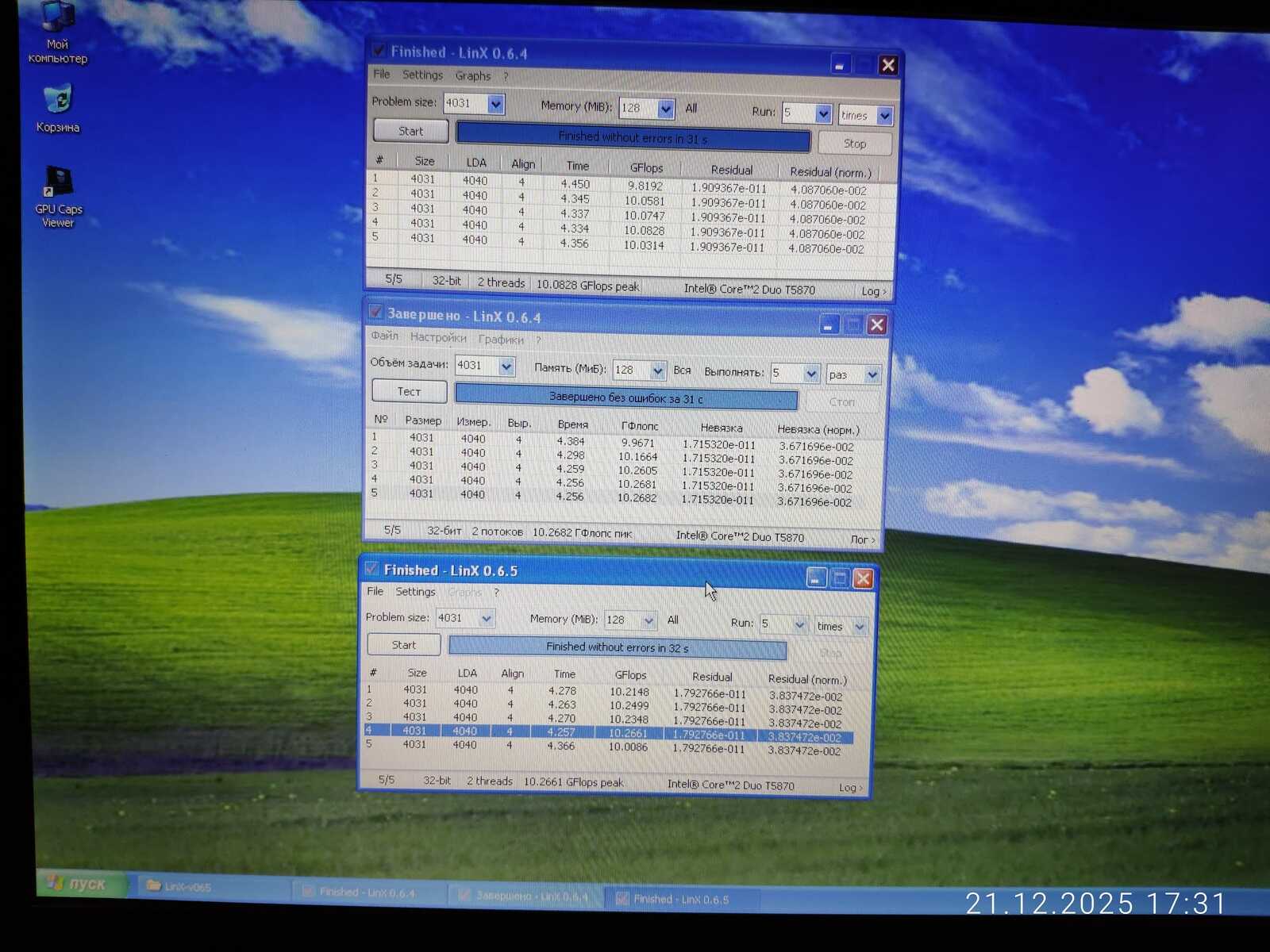Click the 'Finished without errors in 32 s' progress bar
The width and height of the screenshot is (1270, 952).
(x=617, y=647)
